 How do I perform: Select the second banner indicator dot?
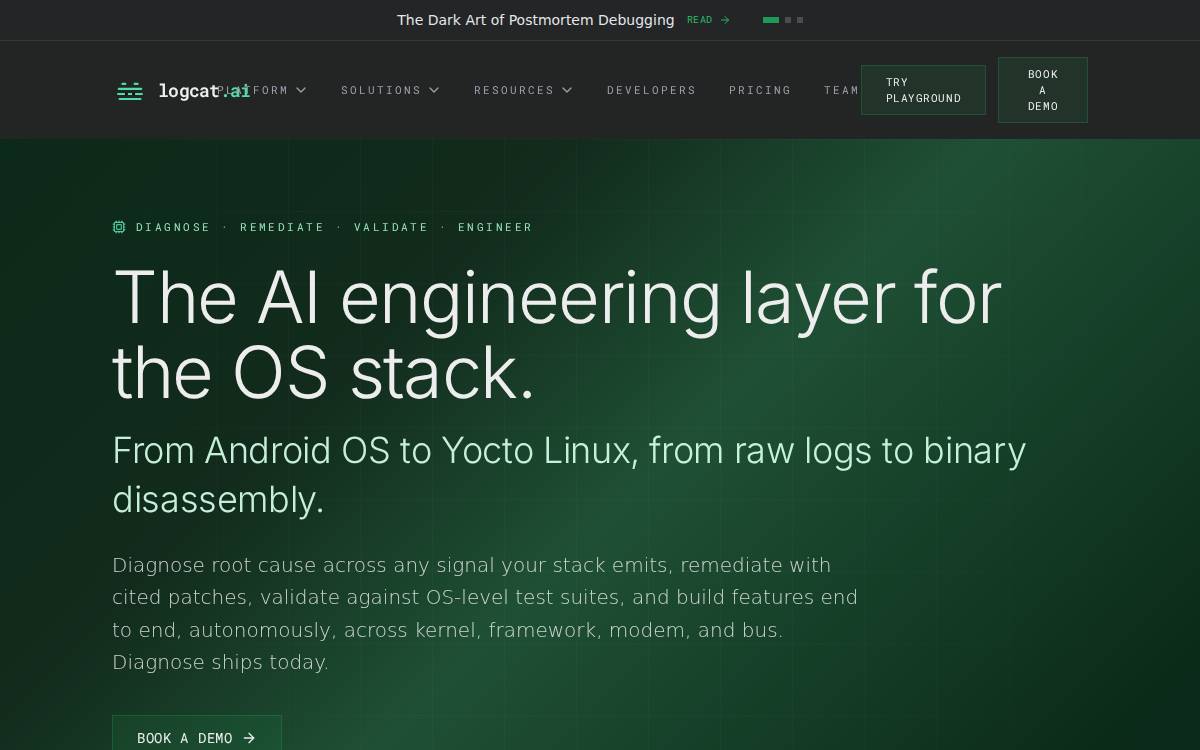[x=788, y=20]
